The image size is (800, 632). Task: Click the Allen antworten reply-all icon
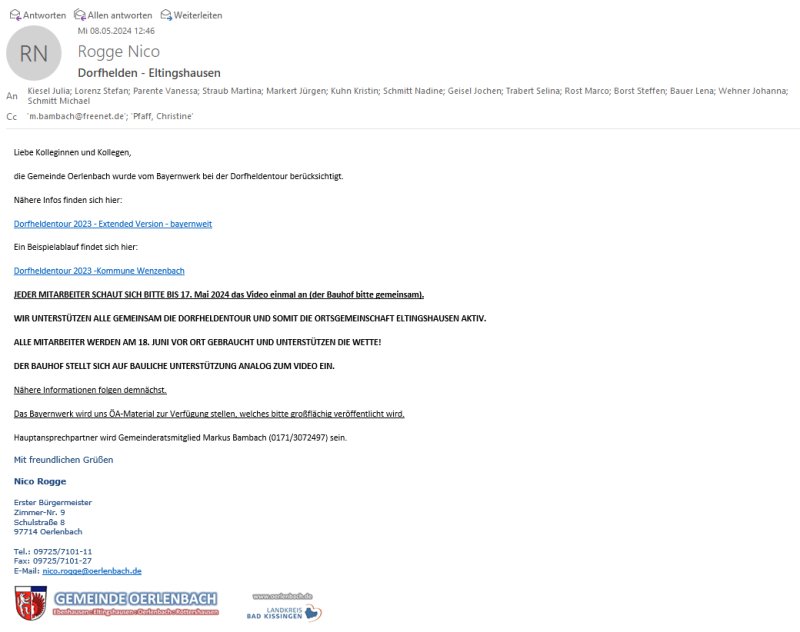tap(80, 15)
